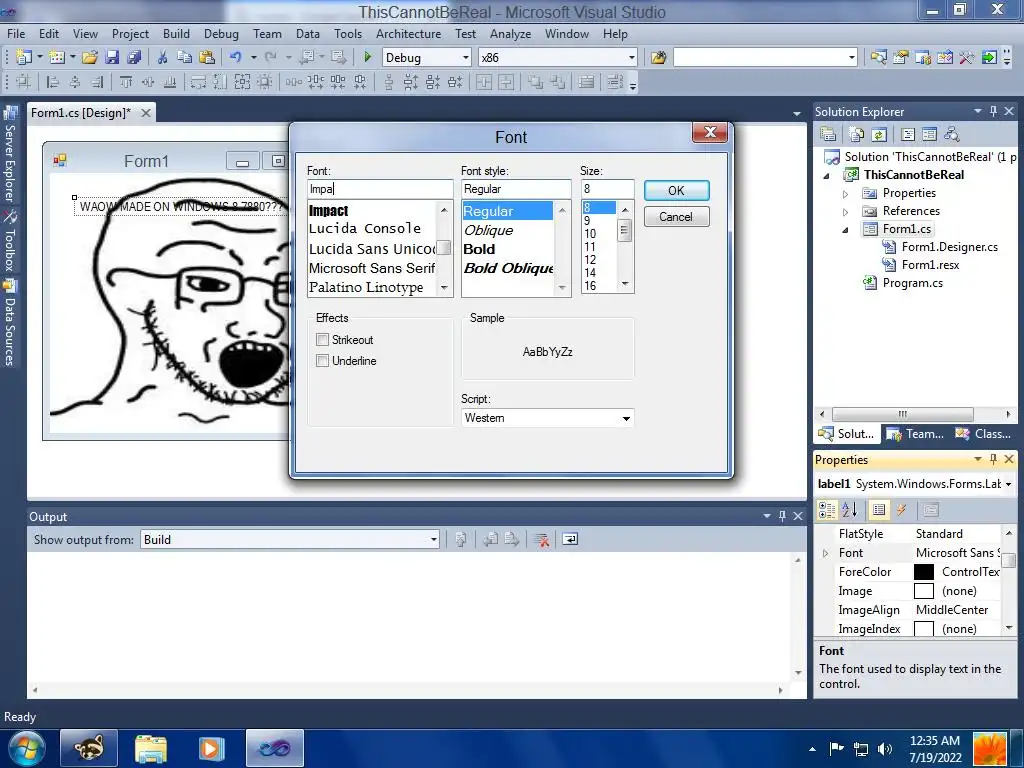Open the Debug menu
1024x768 pixels.
click(x=221, y=34)
